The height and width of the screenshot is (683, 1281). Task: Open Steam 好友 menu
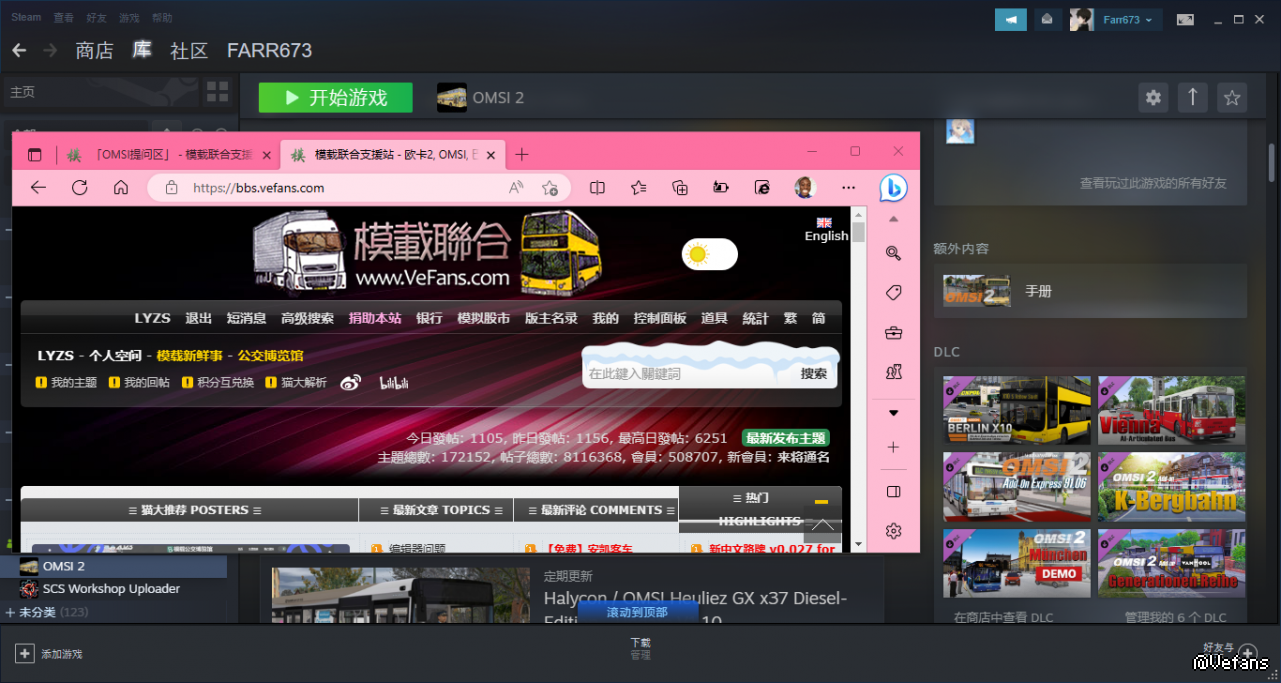coord(97,18)
